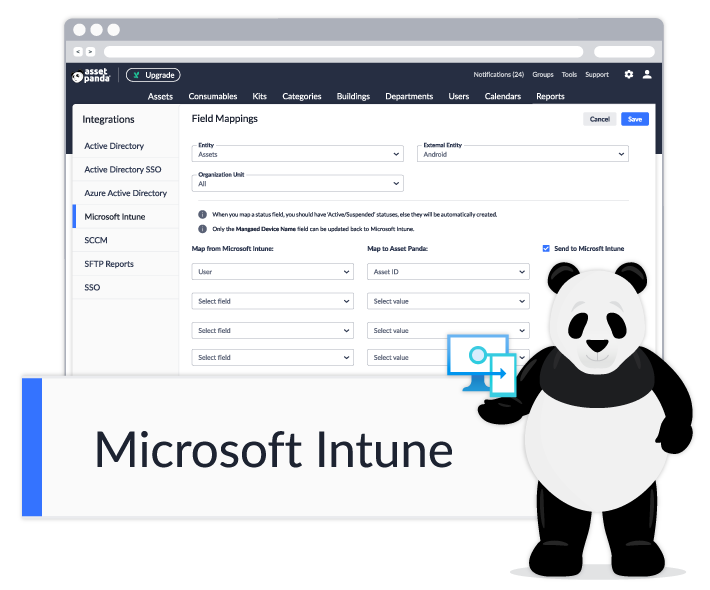Open the first Select field dropdown
Screen dimensions: 710x590
point(273,301)
